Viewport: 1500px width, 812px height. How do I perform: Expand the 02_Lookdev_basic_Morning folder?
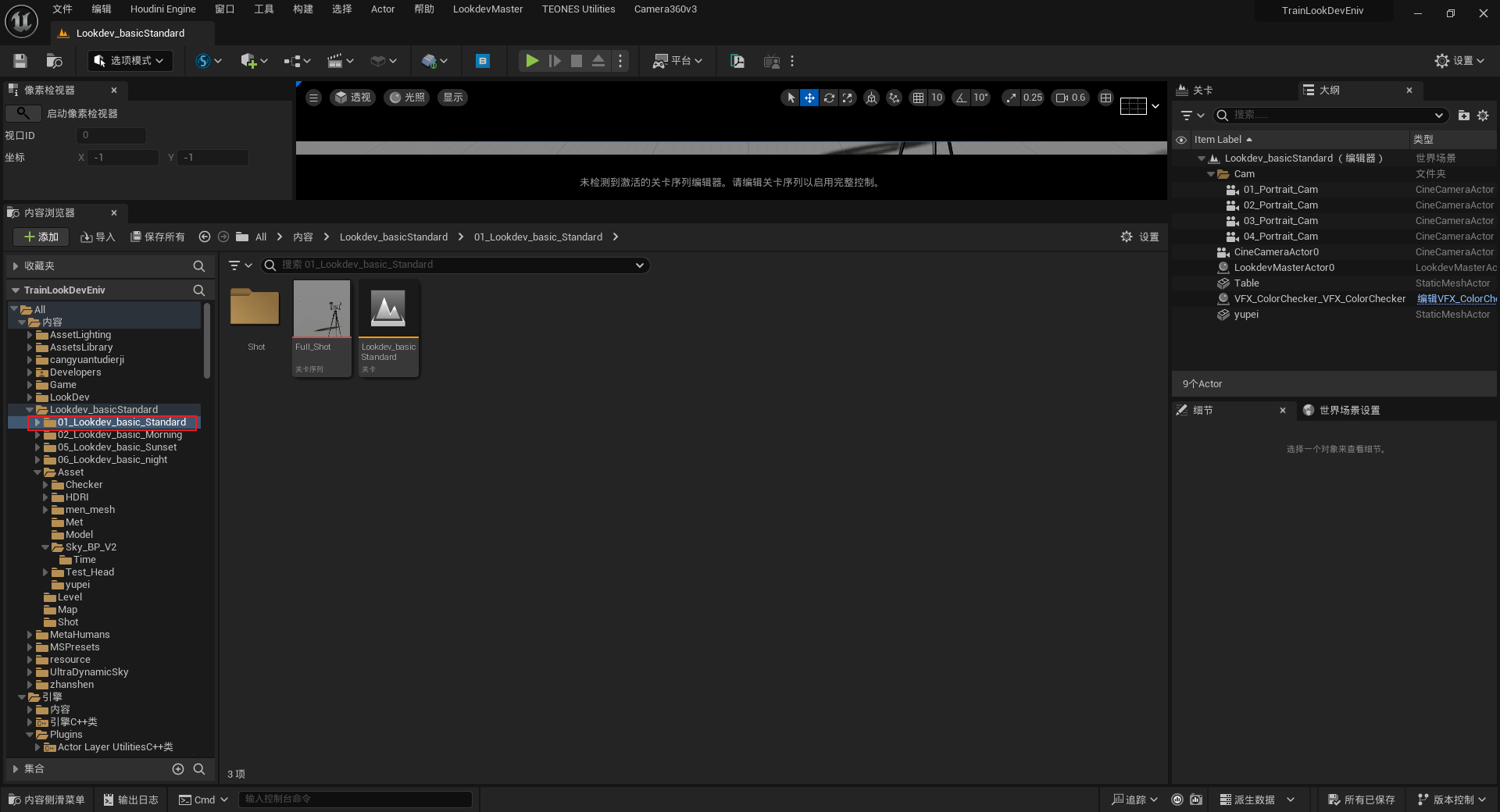(37, 435)
